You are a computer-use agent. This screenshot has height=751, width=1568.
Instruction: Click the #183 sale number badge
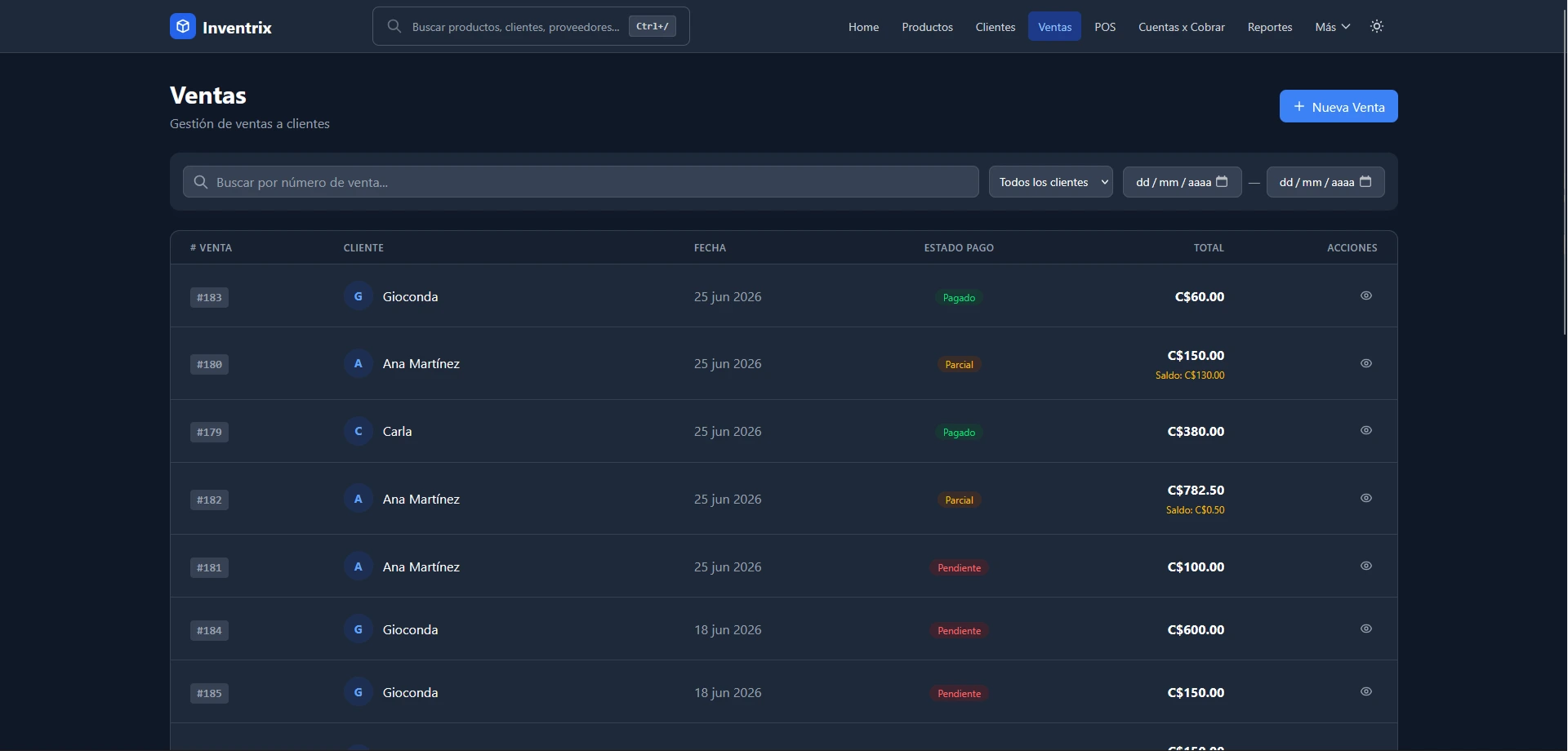209,297
